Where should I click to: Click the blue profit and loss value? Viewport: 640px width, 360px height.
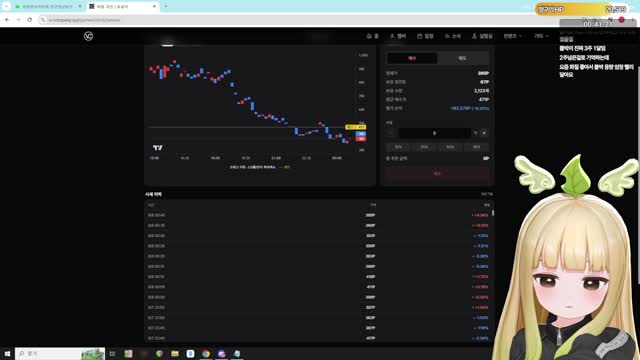point(469,108)
